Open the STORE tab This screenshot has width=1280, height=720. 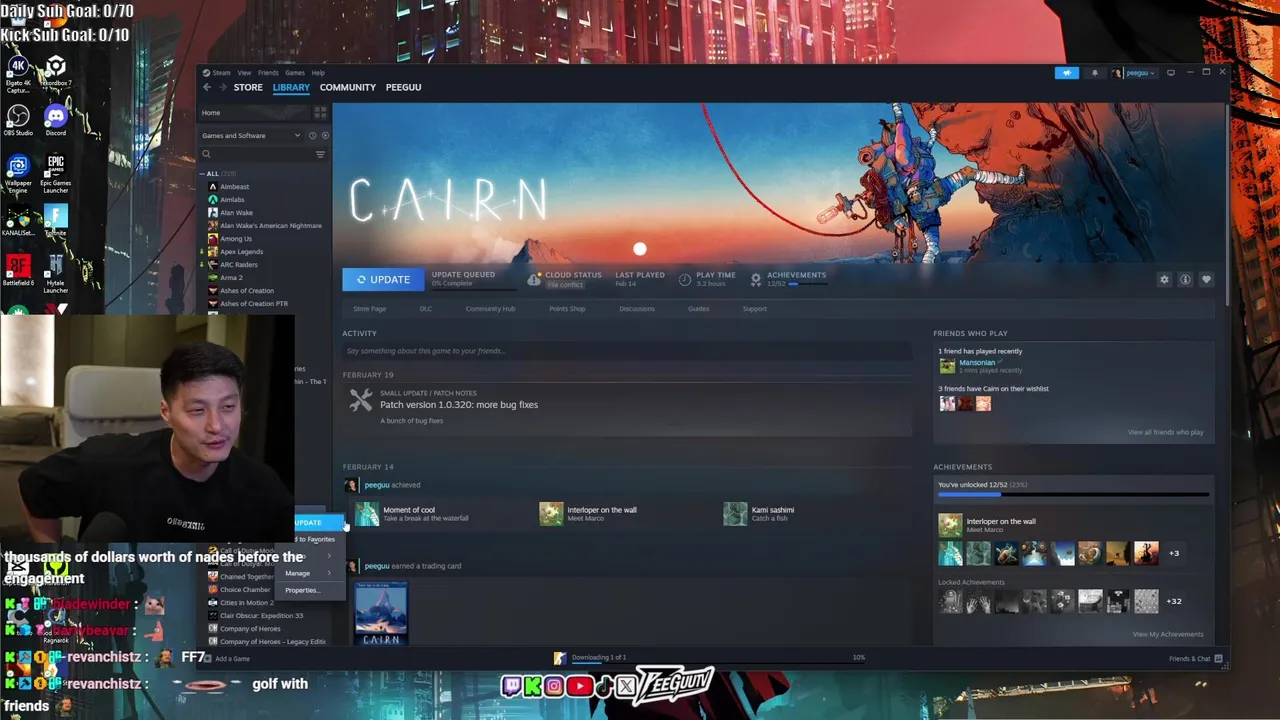coord(248,87)
